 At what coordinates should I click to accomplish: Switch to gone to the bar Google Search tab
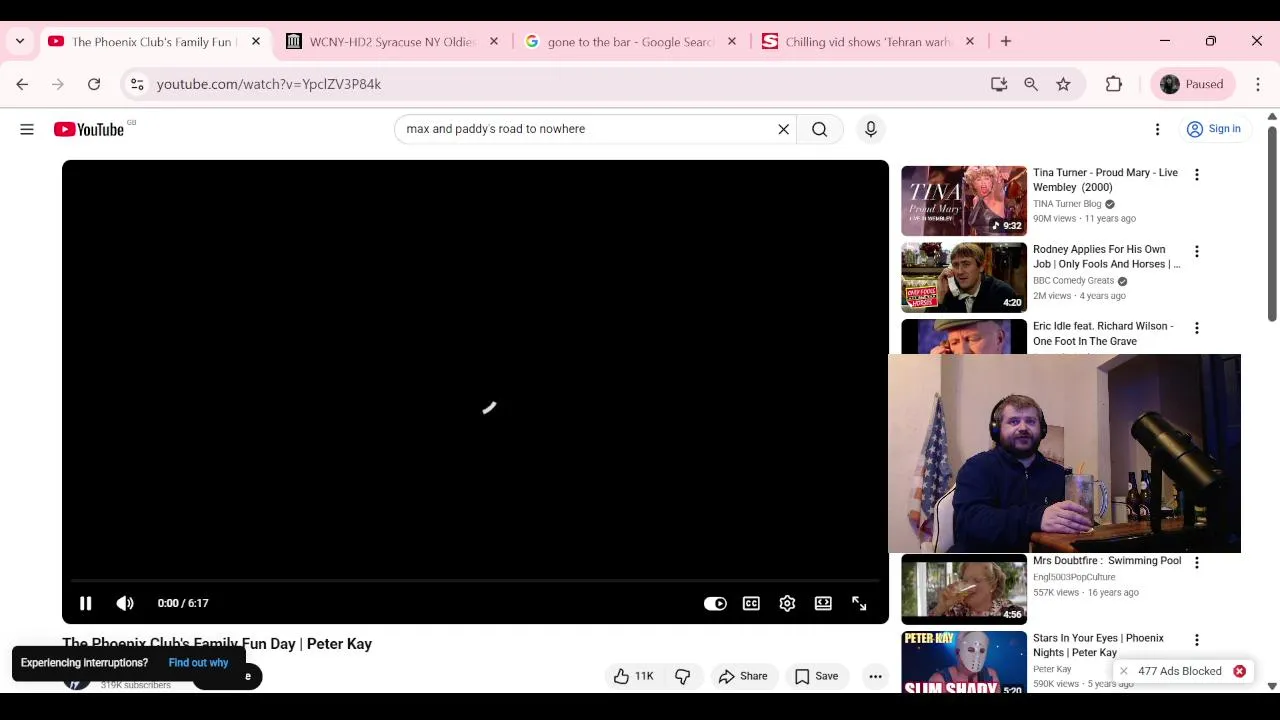tap(630, 42)
